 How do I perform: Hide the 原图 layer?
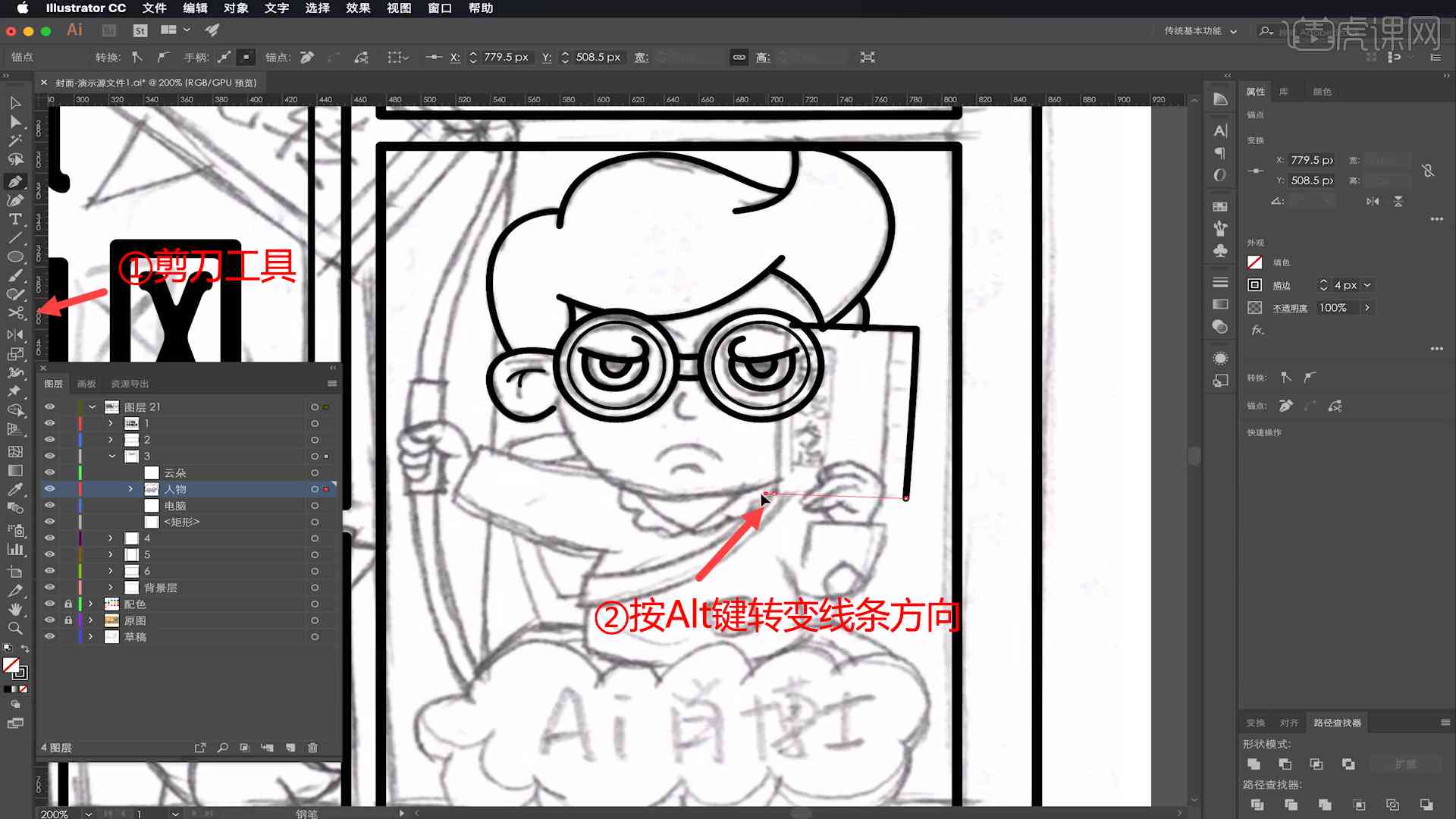point(49,620)
